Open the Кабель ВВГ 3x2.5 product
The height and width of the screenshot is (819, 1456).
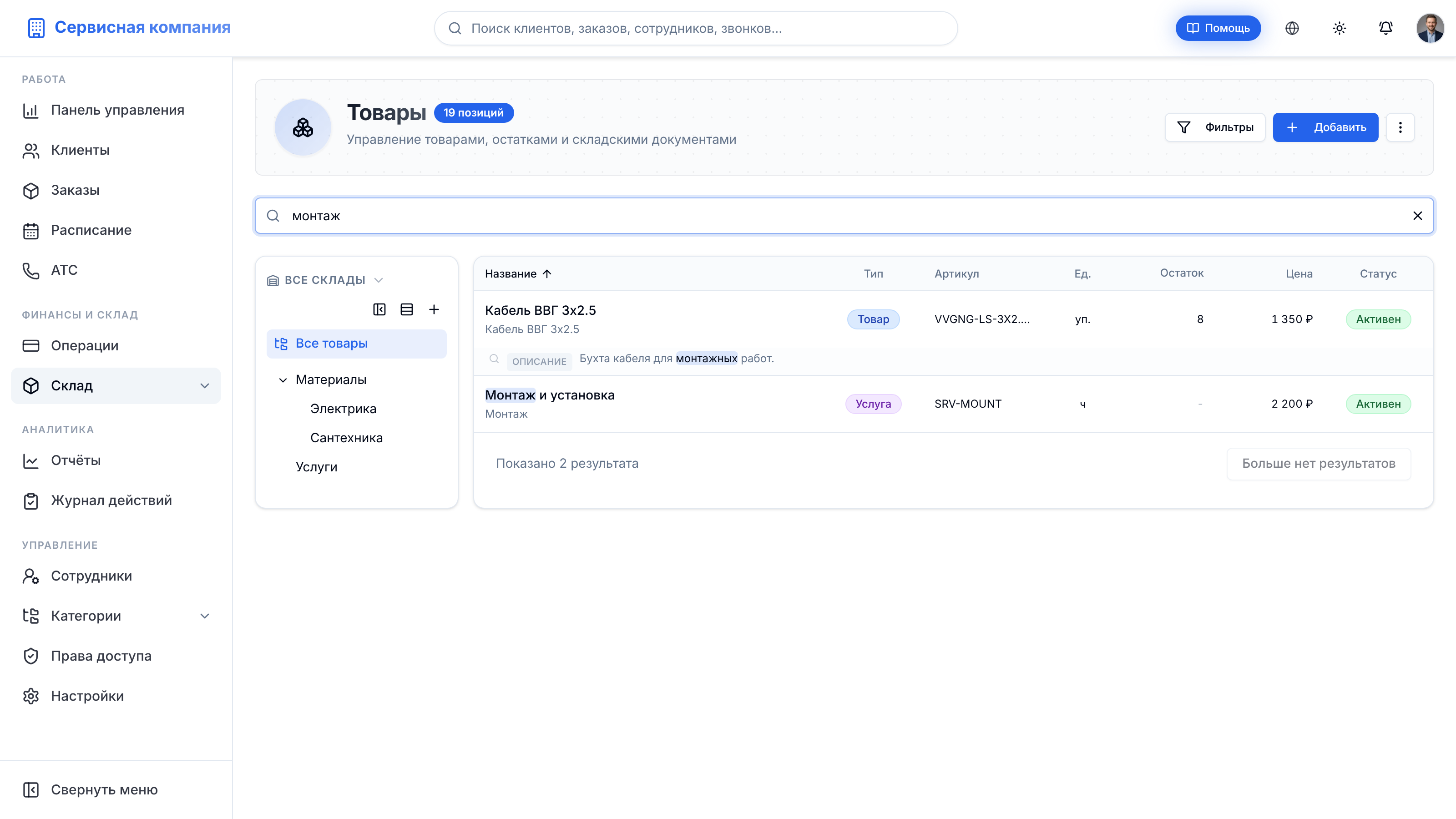pos(541,310)
